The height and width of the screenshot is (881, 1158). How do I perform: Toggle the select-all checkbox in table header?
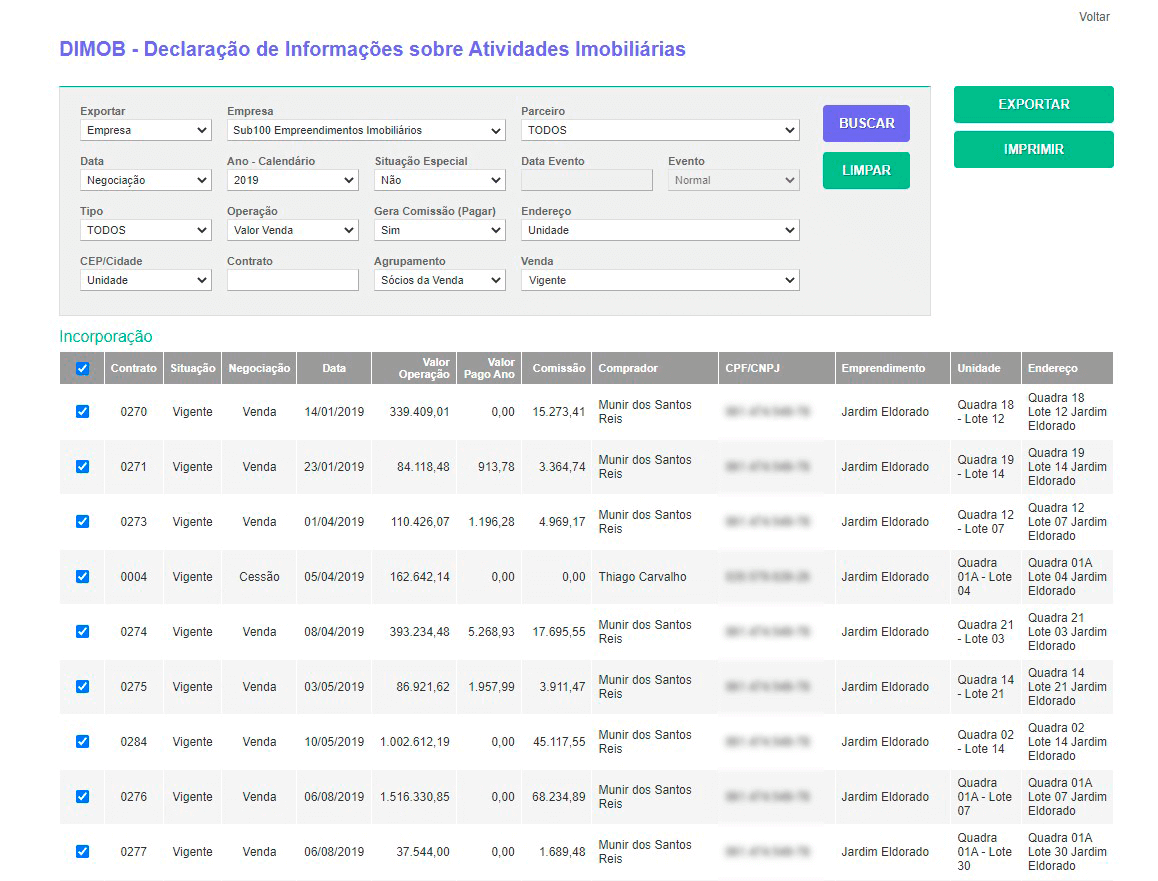point(82,368)
